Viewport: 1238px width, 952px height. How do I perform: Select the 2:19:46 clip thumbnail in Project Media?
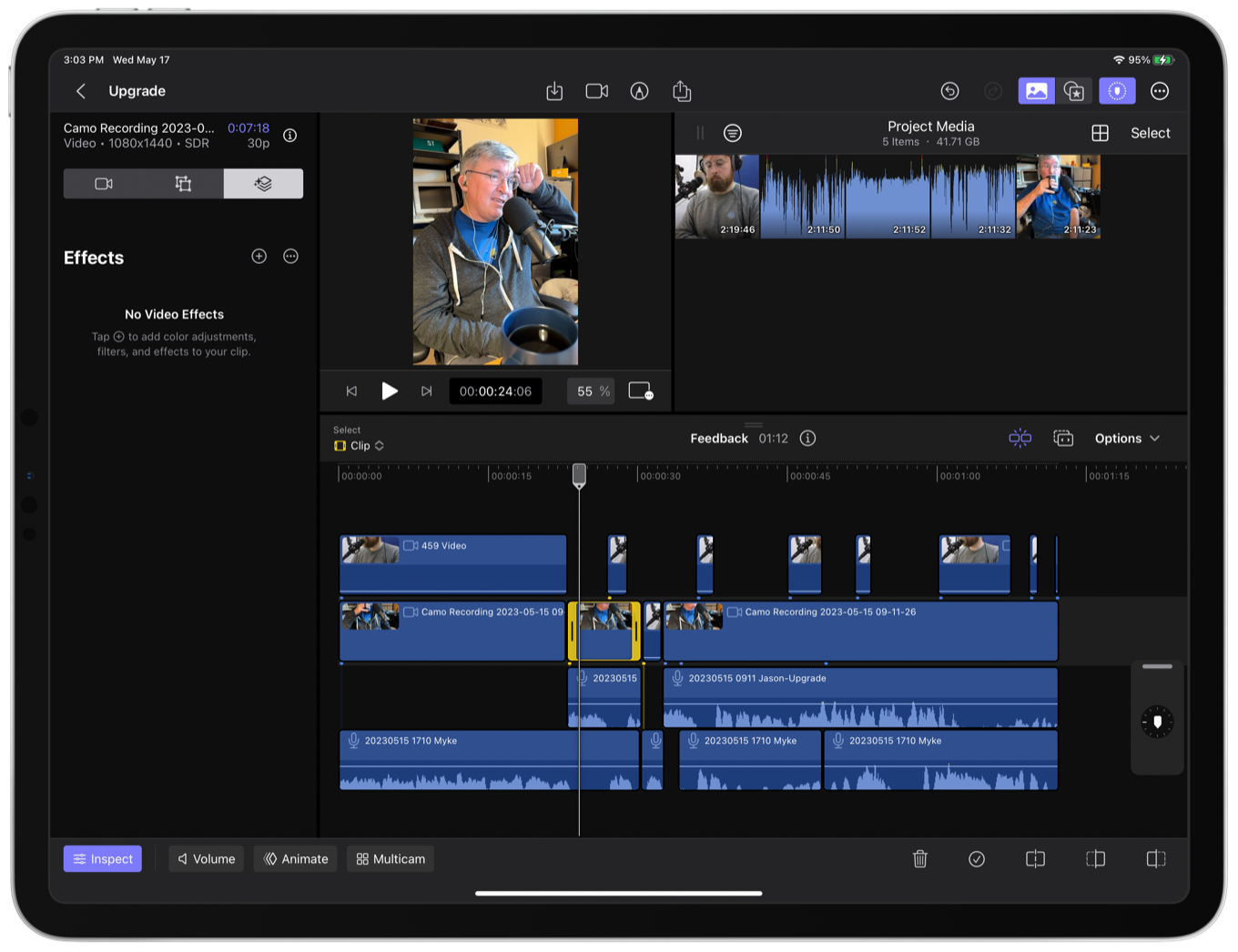coord(716,196)
